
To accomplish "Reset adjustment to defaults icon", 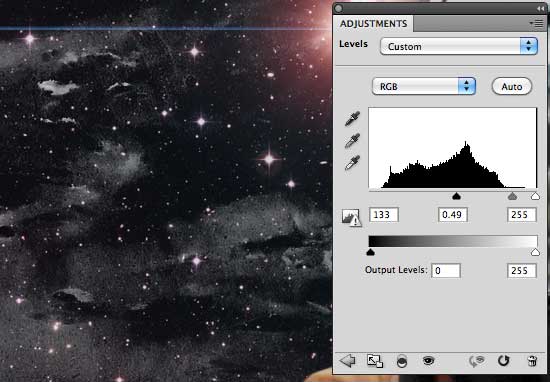I will click(x=504, y=361).
